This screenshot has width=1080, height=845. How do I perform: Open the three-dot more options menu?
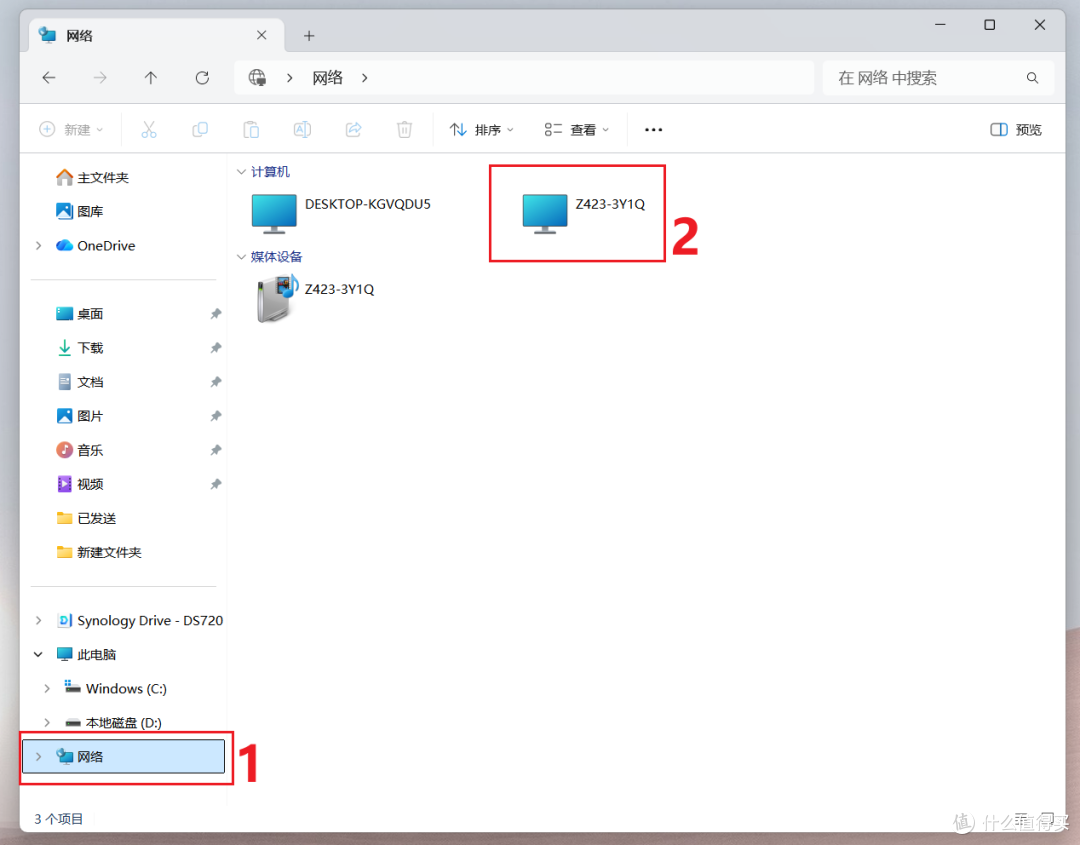(654, 129)
